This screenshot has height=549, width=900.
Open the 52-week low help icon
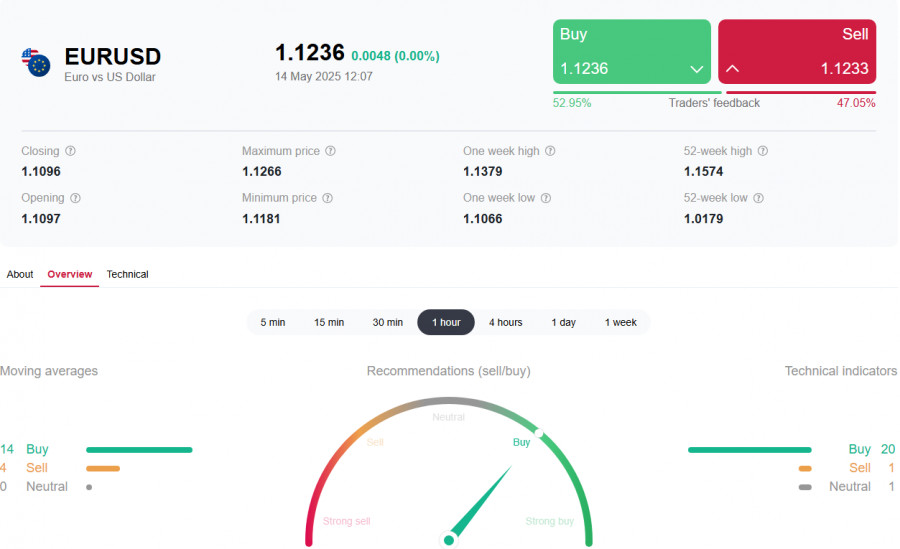click(x=758, y=198)
